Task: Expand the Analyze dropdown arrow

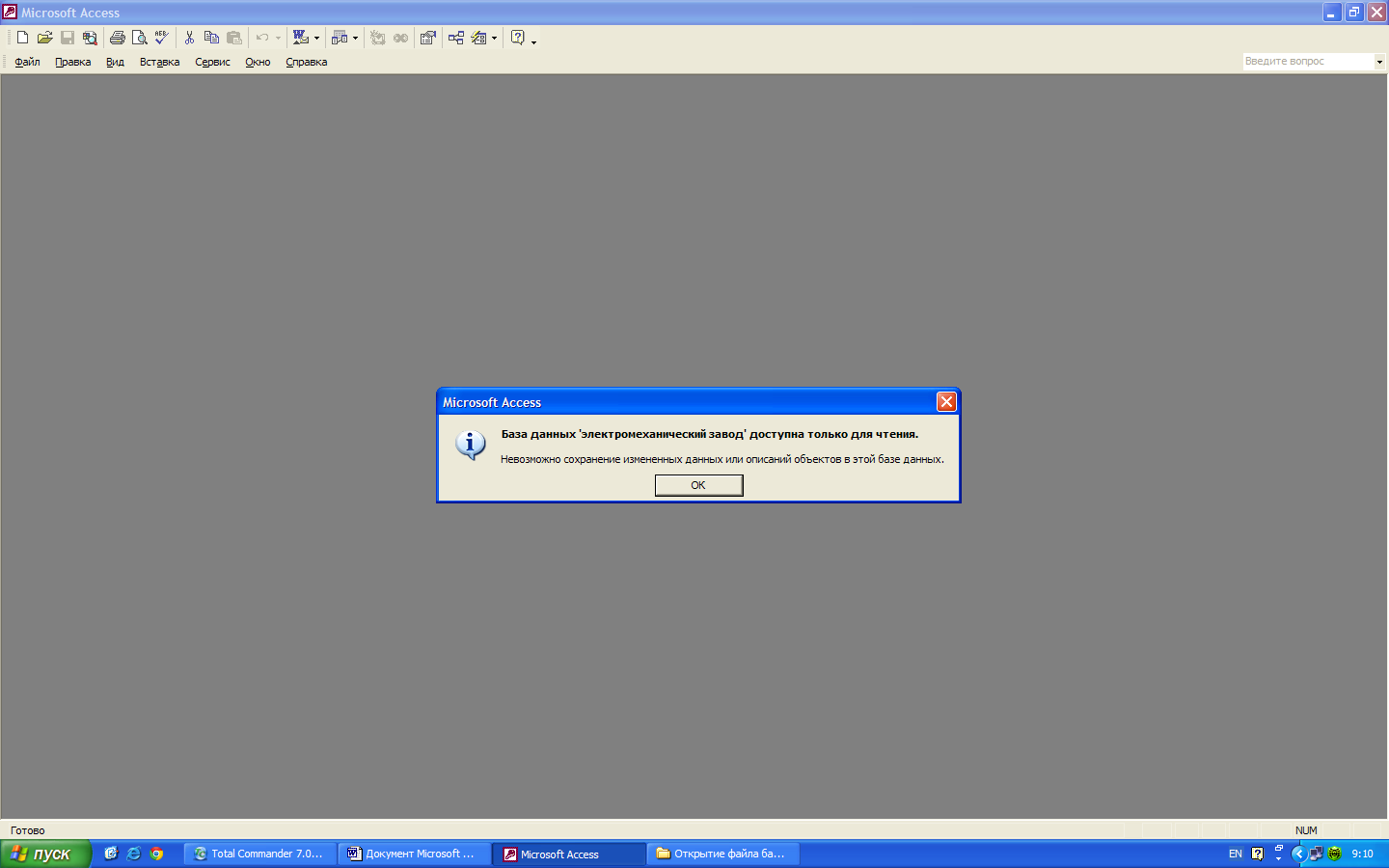Action: point(355,39)
